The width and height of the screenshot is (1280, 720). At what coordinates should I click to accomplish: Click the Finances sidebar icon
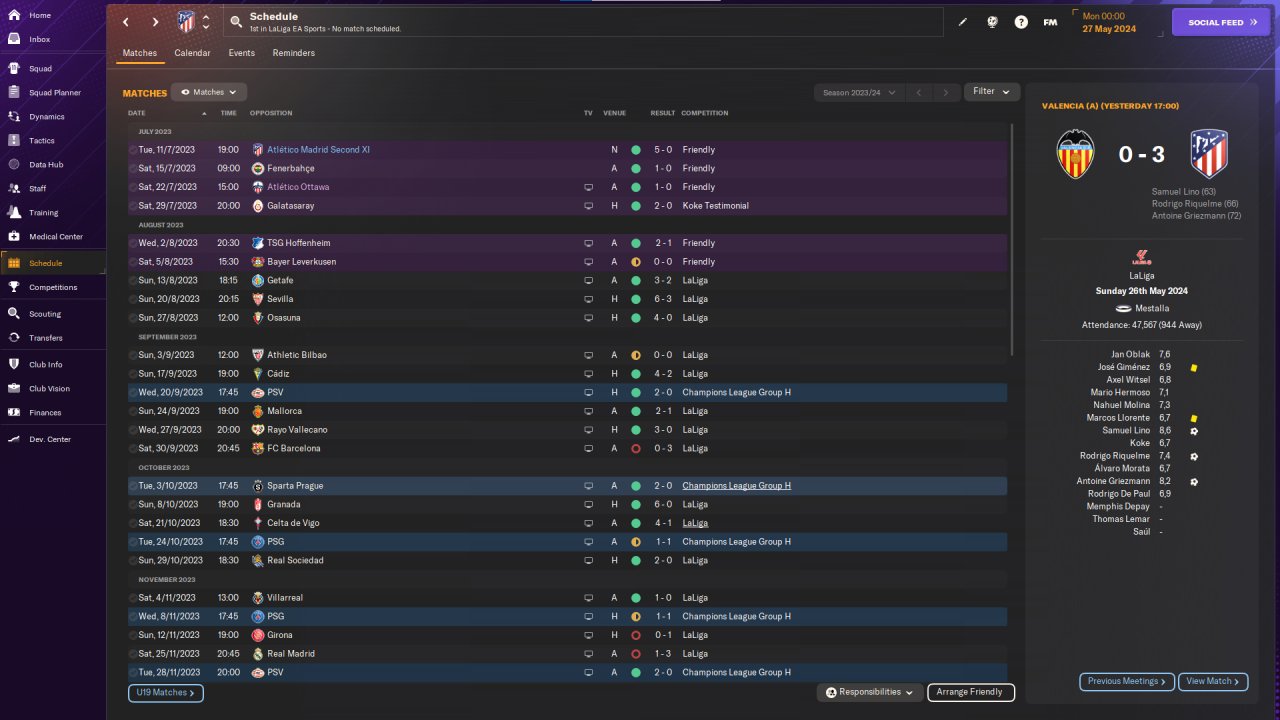[x=15, y=412]
